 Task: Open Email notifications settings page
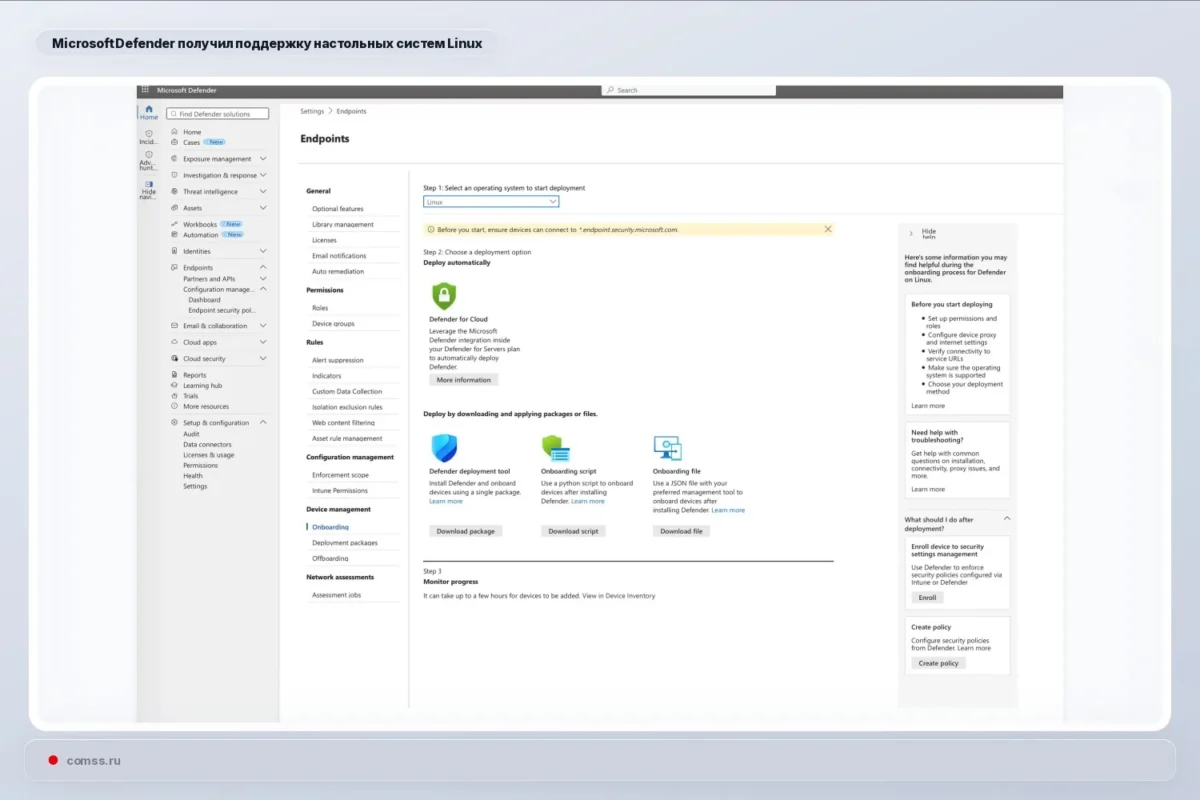click(x=339, y=256)
